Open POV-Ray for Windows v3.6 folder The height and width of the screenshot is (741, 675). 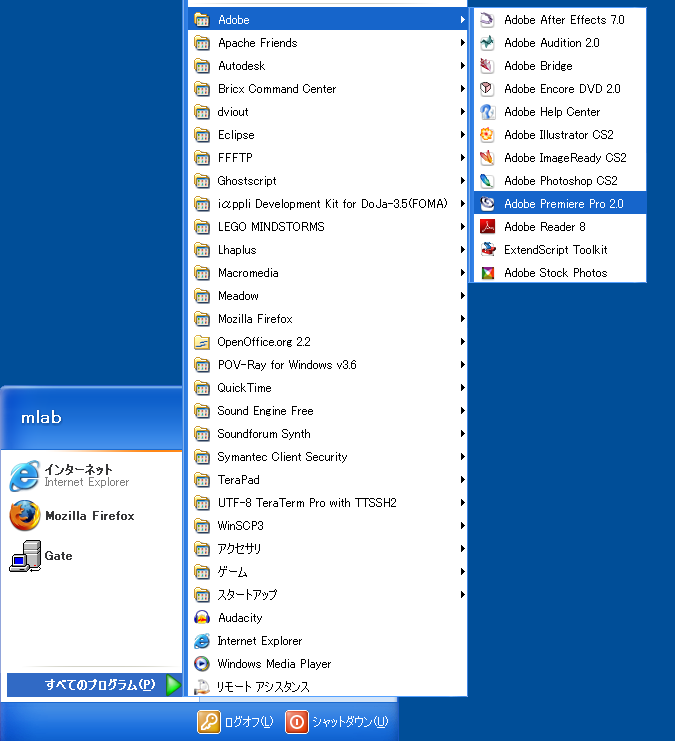coord(328,365)
